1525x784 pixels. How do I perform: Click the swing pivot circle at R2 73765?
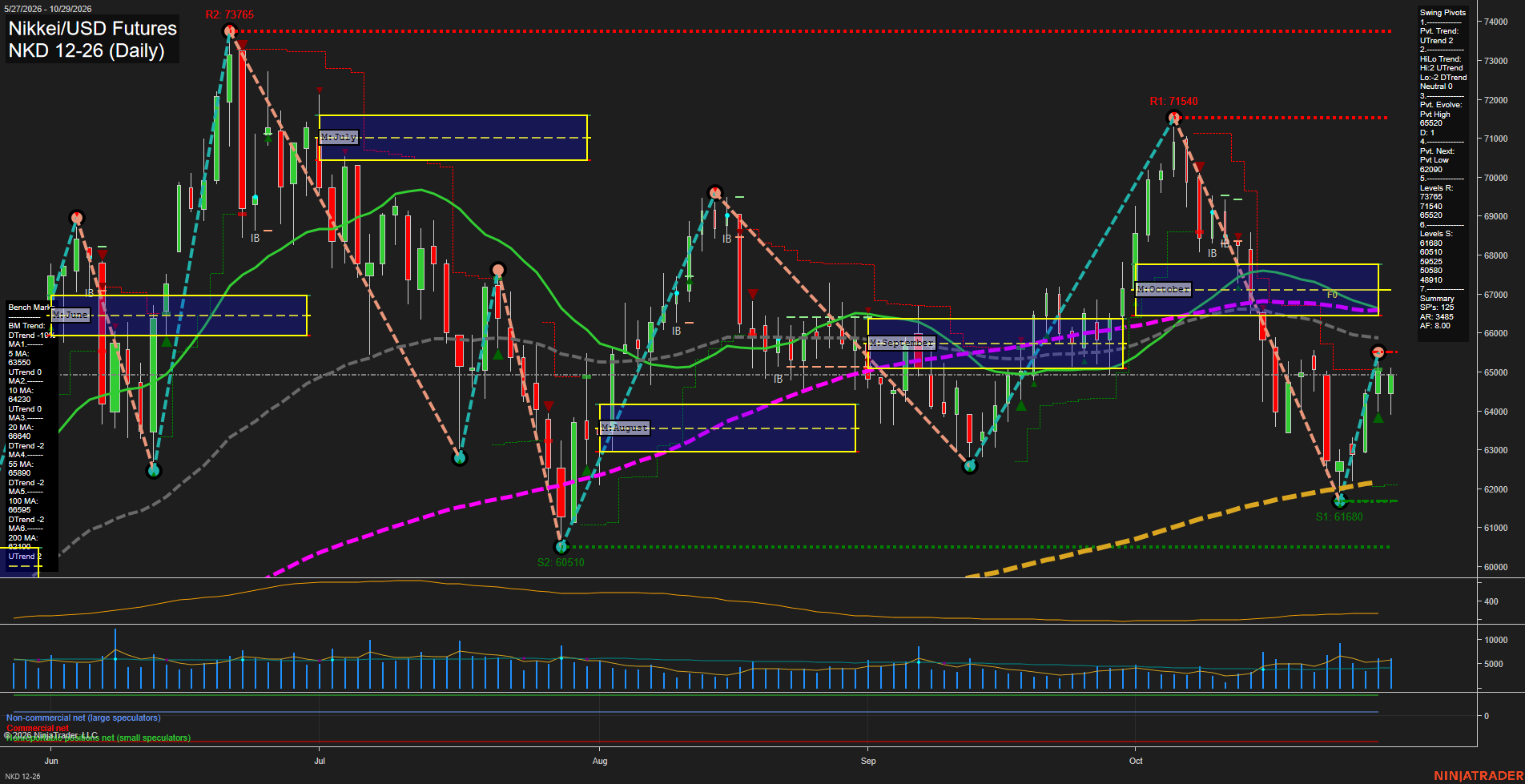pos(230,32)
